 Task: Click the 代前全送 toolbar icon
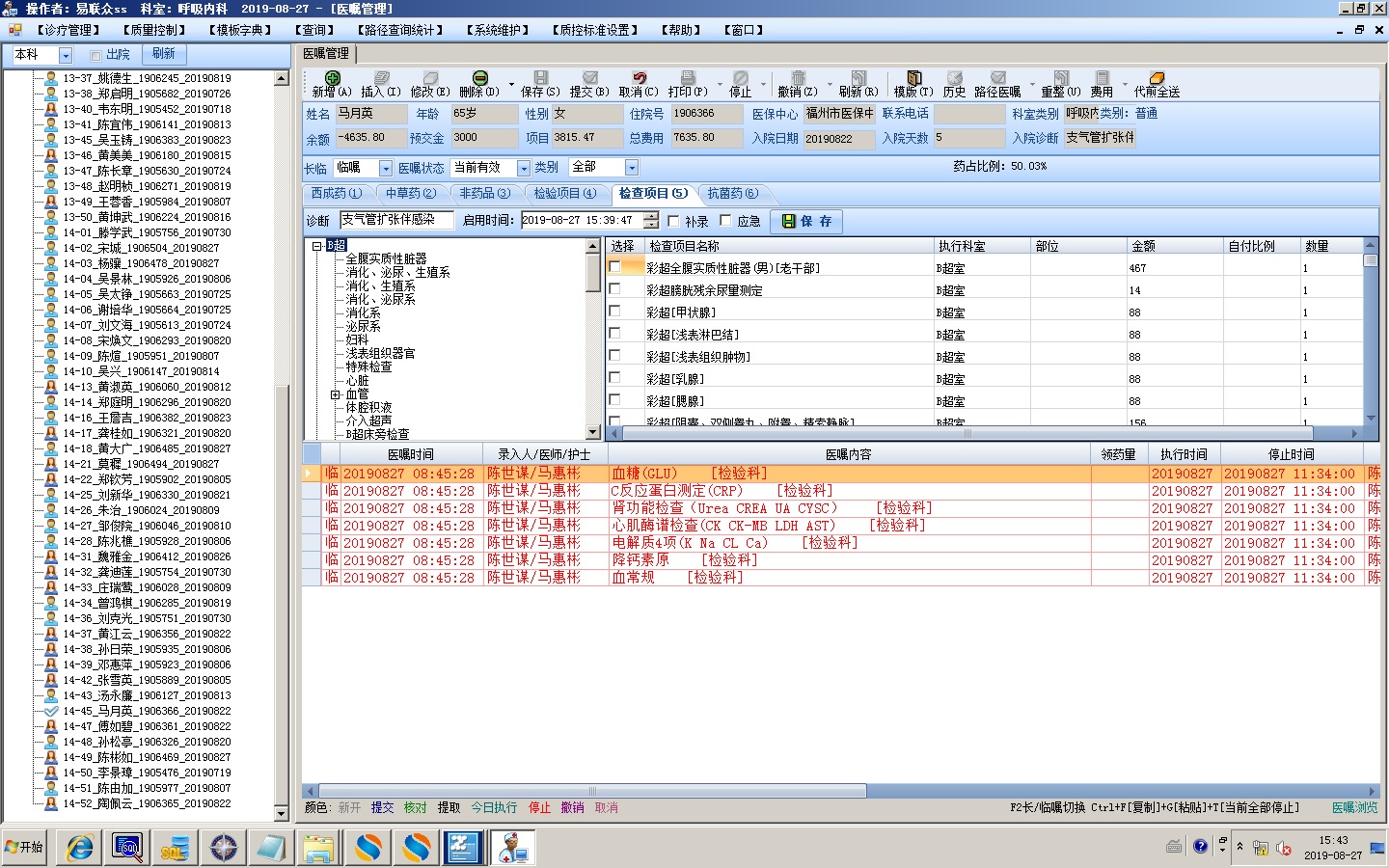pyautogui.click(x=1157, y=84)
